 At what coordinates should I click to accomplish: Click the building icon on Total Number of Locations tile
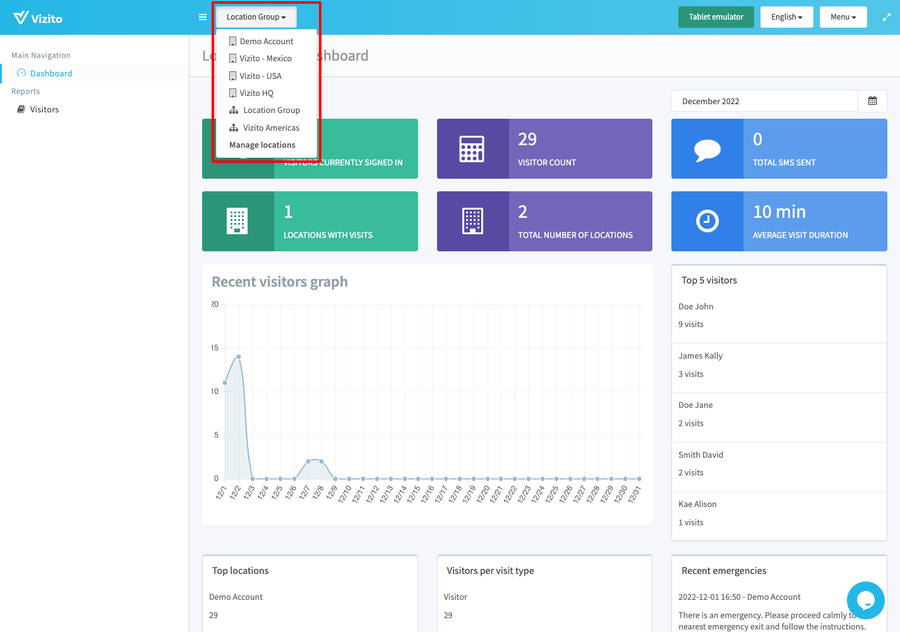(472, 221)
